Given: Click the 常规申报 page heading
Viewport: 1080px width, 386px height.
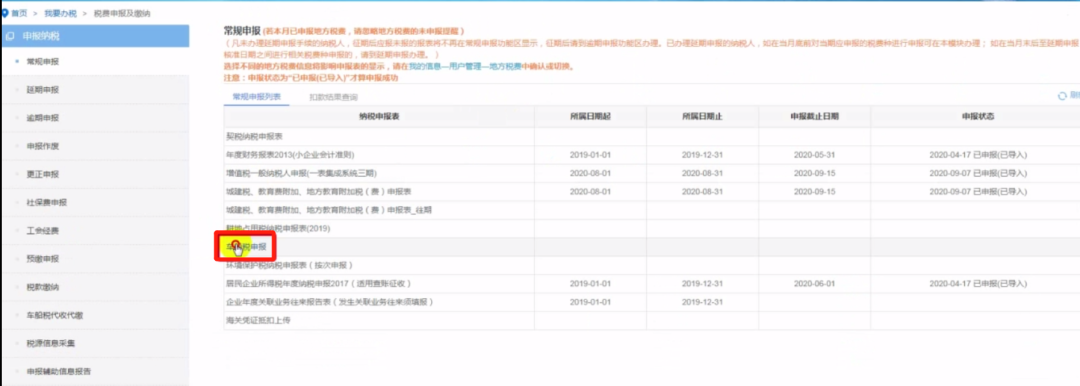Looking at the screenshot, I should [x=242, y=31].
